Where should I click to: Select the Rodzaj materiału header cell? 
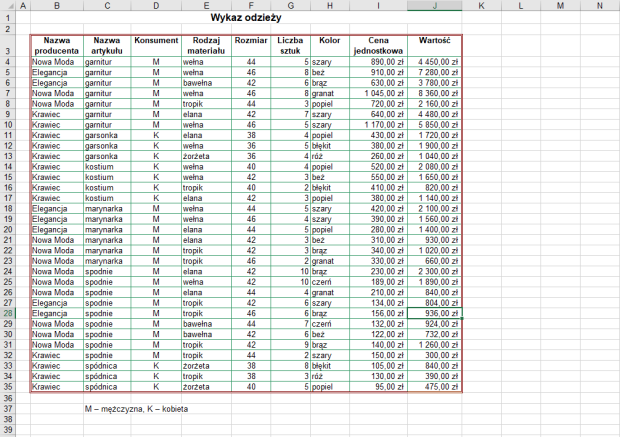tap(206, 45)
